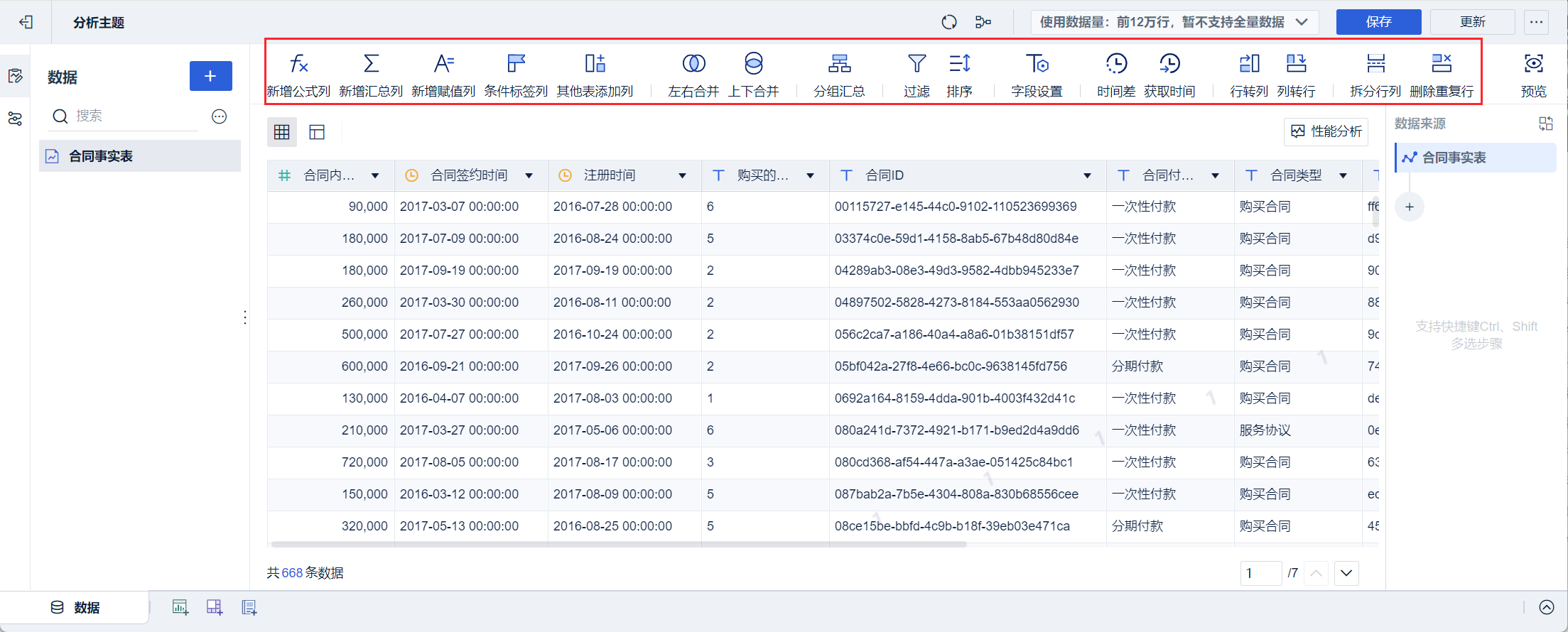Click the 共668条数据 record count
The image size is (1568, 632).
[305, 573]
